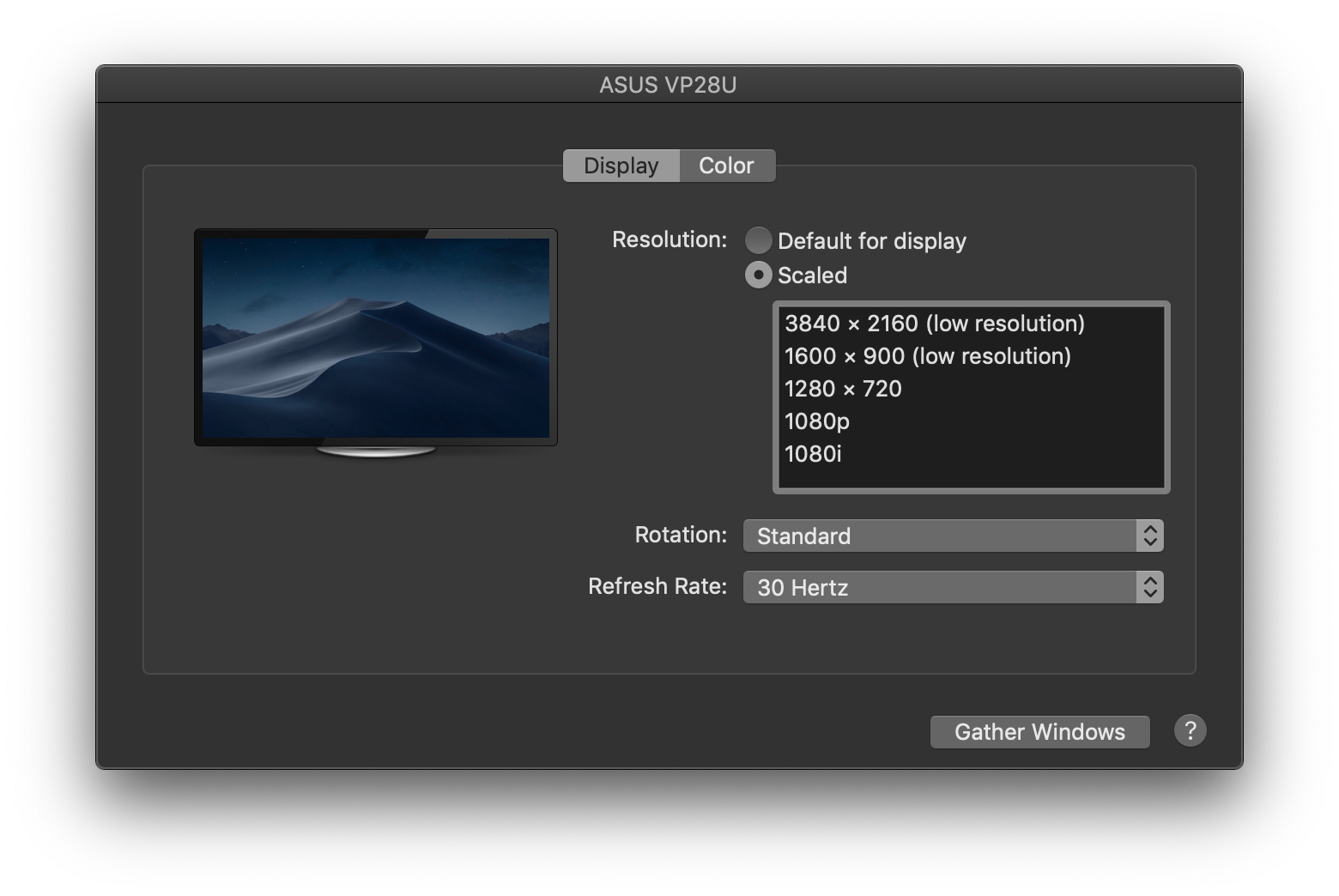
Task: Click the ASUS VP28U window title
Action: [x=668, y=85]
